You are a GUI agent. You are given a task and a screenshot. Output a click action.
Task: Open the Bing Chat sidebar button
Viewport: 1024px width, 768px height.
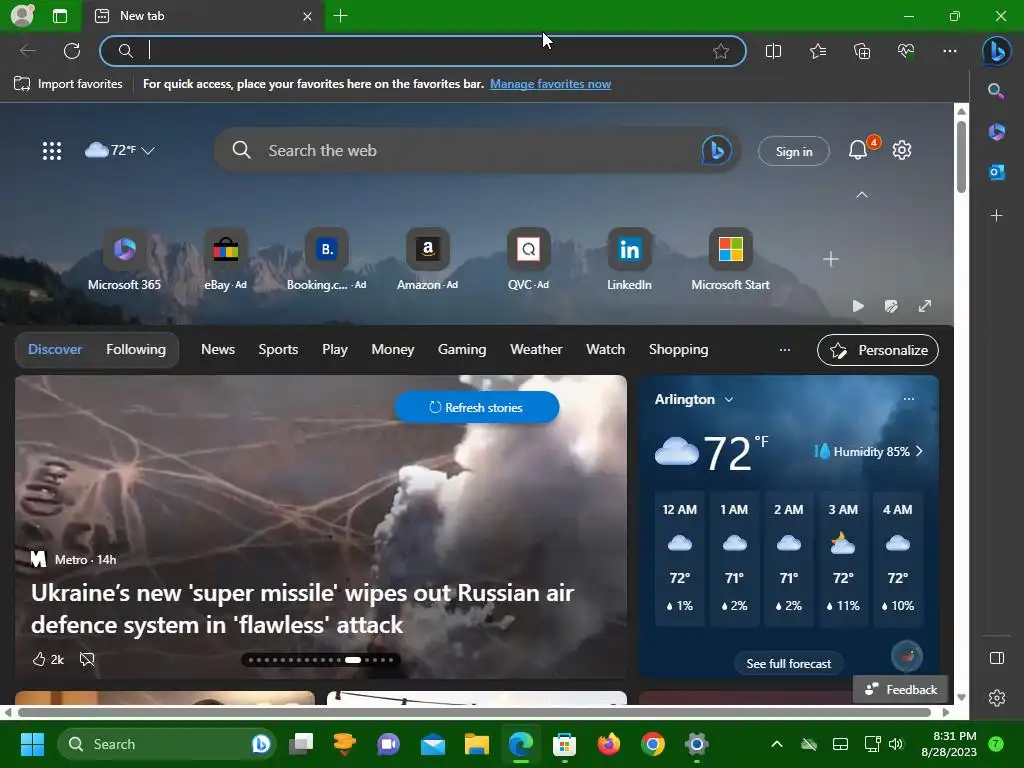[997, 51]
